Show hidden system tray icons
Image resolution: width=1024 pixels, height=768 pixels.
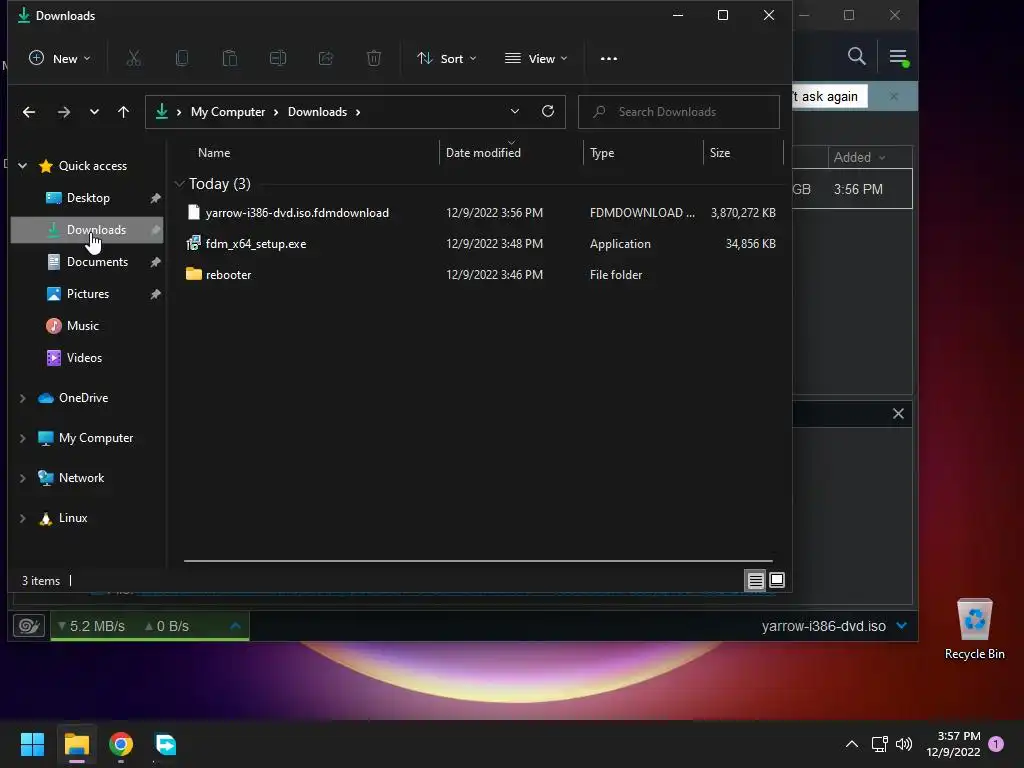click(852, 744)
